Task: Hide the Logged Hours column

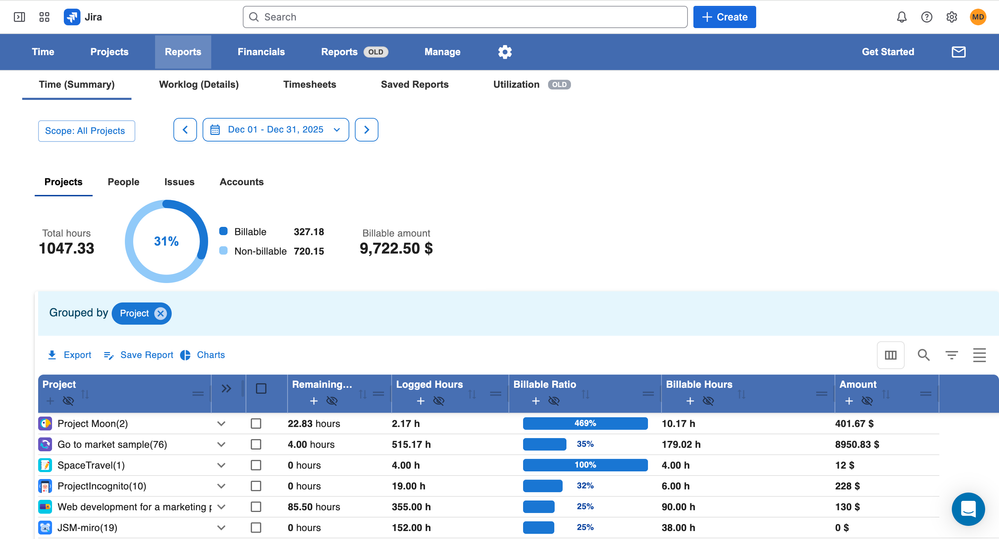Action: [x=438, y=401]
